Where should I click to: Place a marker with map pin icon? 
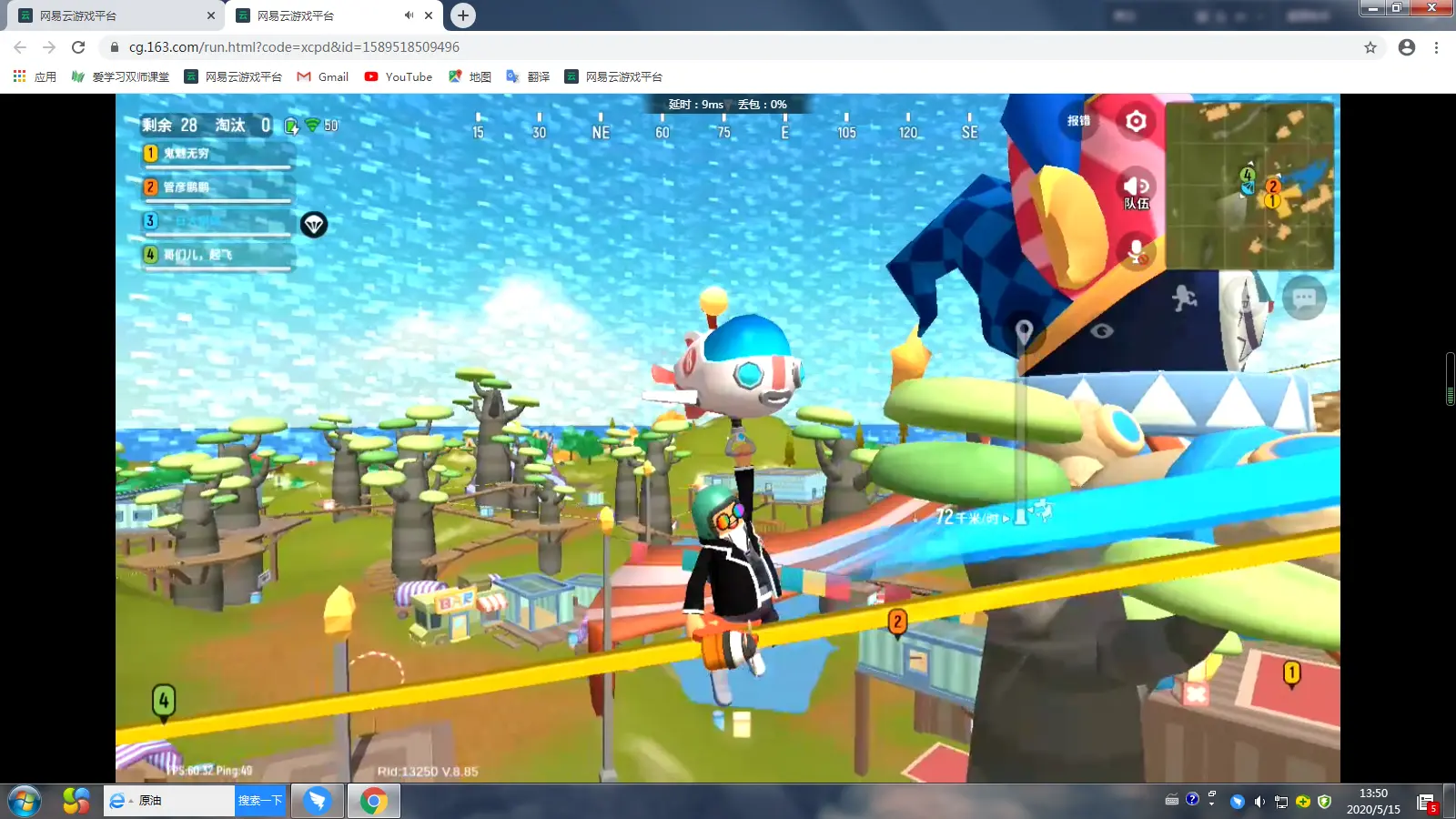[1024, 332]
